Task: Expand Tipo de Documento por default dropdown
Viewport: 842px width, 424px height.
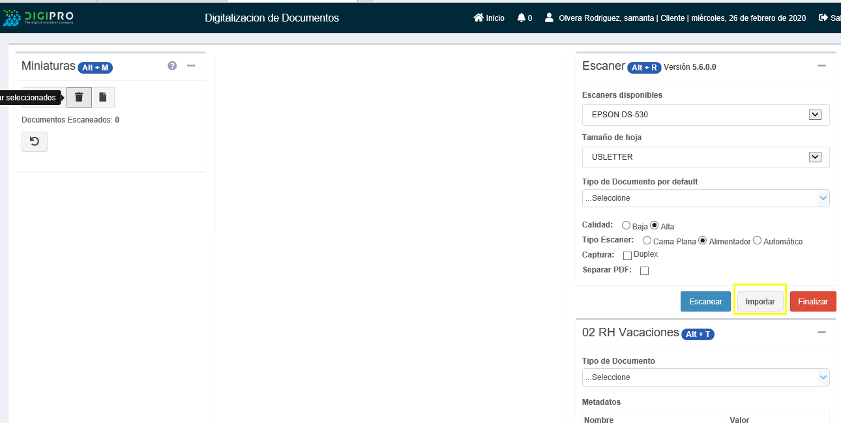Action: click(706, 198)
